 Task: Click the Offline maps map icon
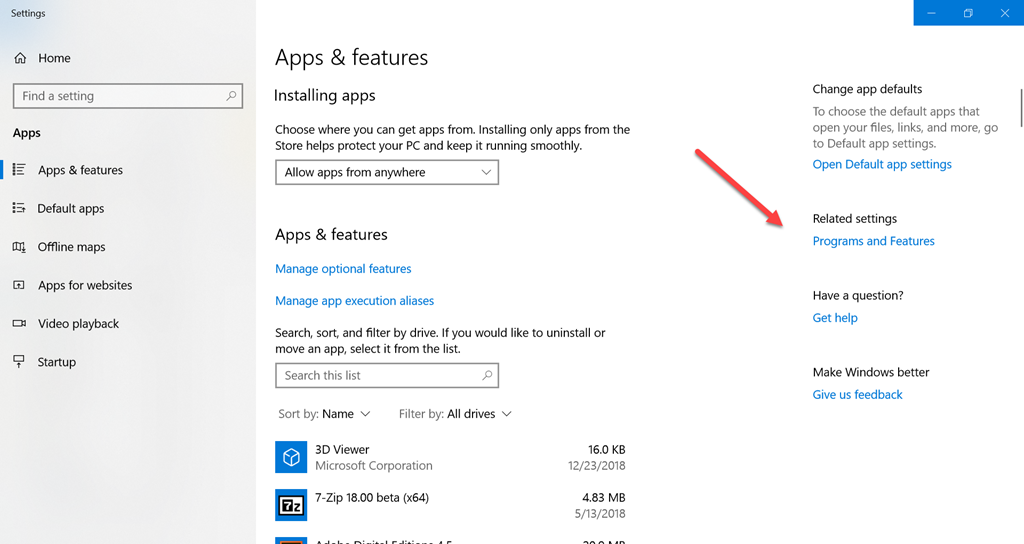(19, 247)
